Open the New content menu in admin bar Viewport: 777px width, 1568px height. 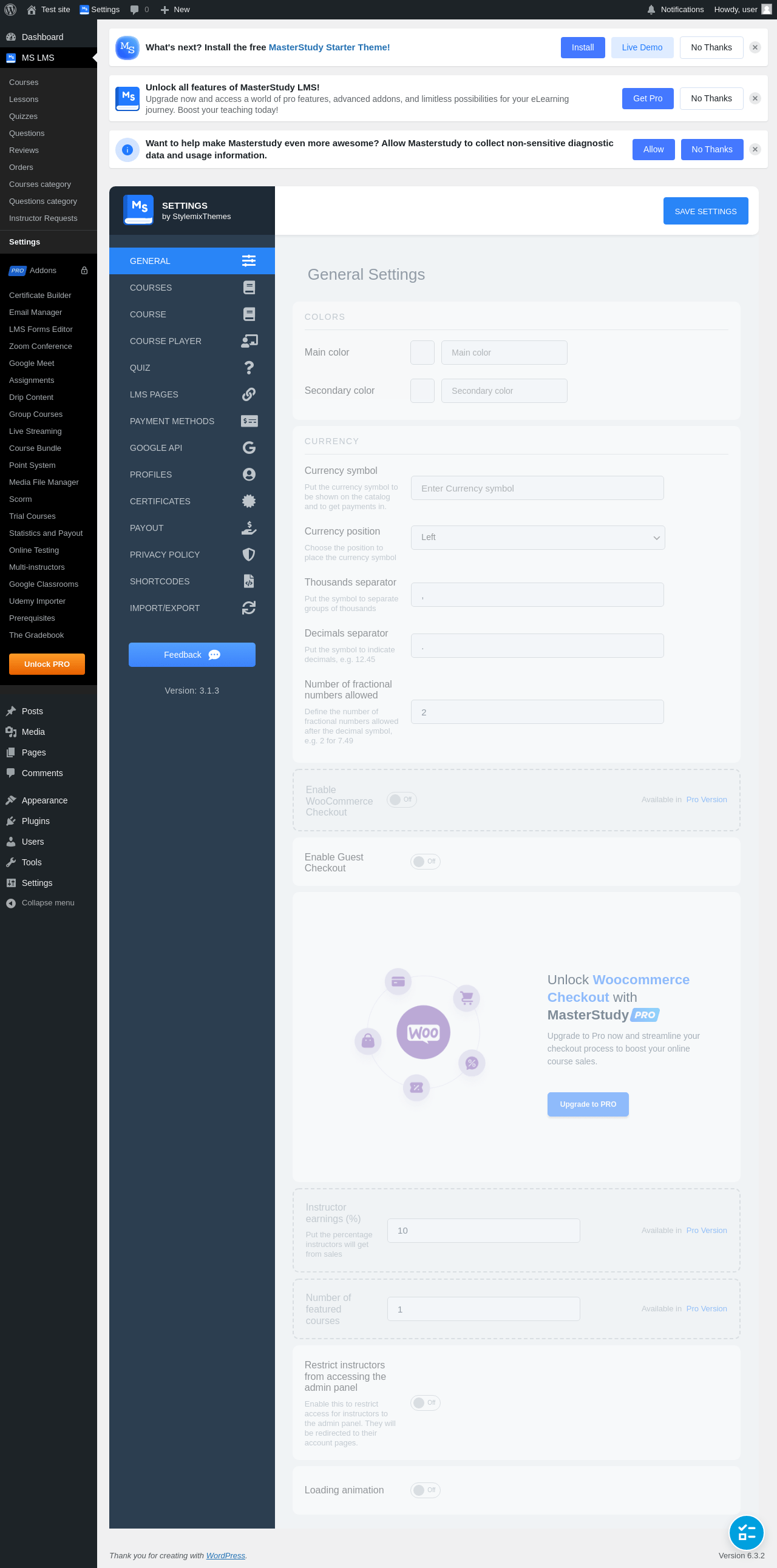(x=175, y=10)
